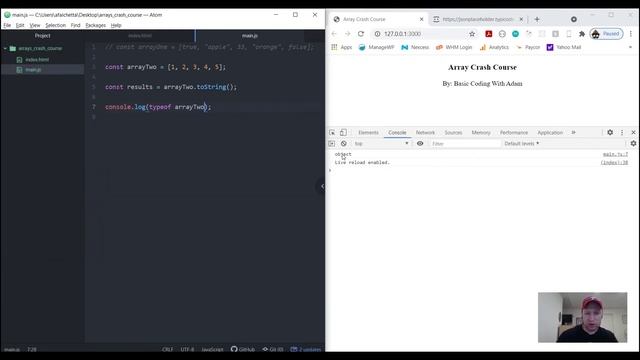640x360 pixels.
Task: Click the browser back arrow
Action: pos(334,34)
